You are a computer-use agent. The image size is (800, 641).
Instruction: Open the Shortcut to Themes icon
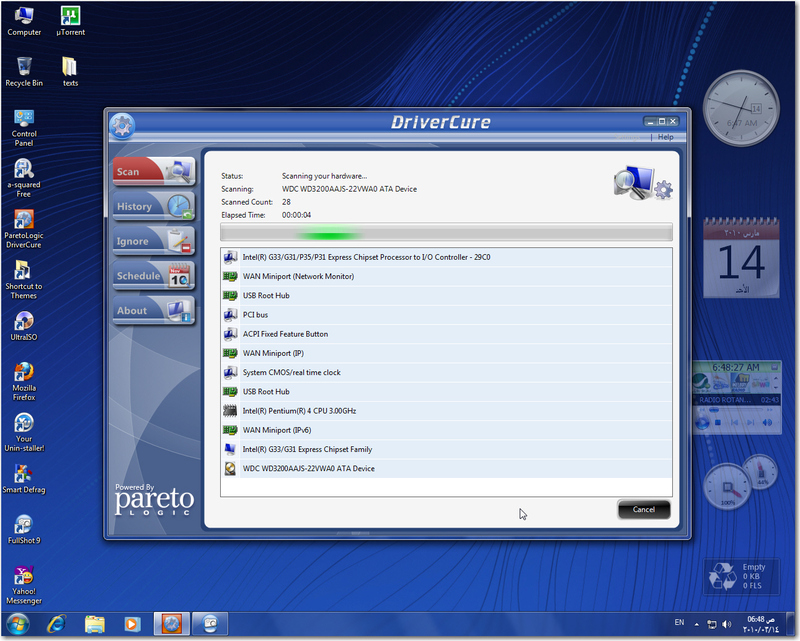(x=24, y=280)
